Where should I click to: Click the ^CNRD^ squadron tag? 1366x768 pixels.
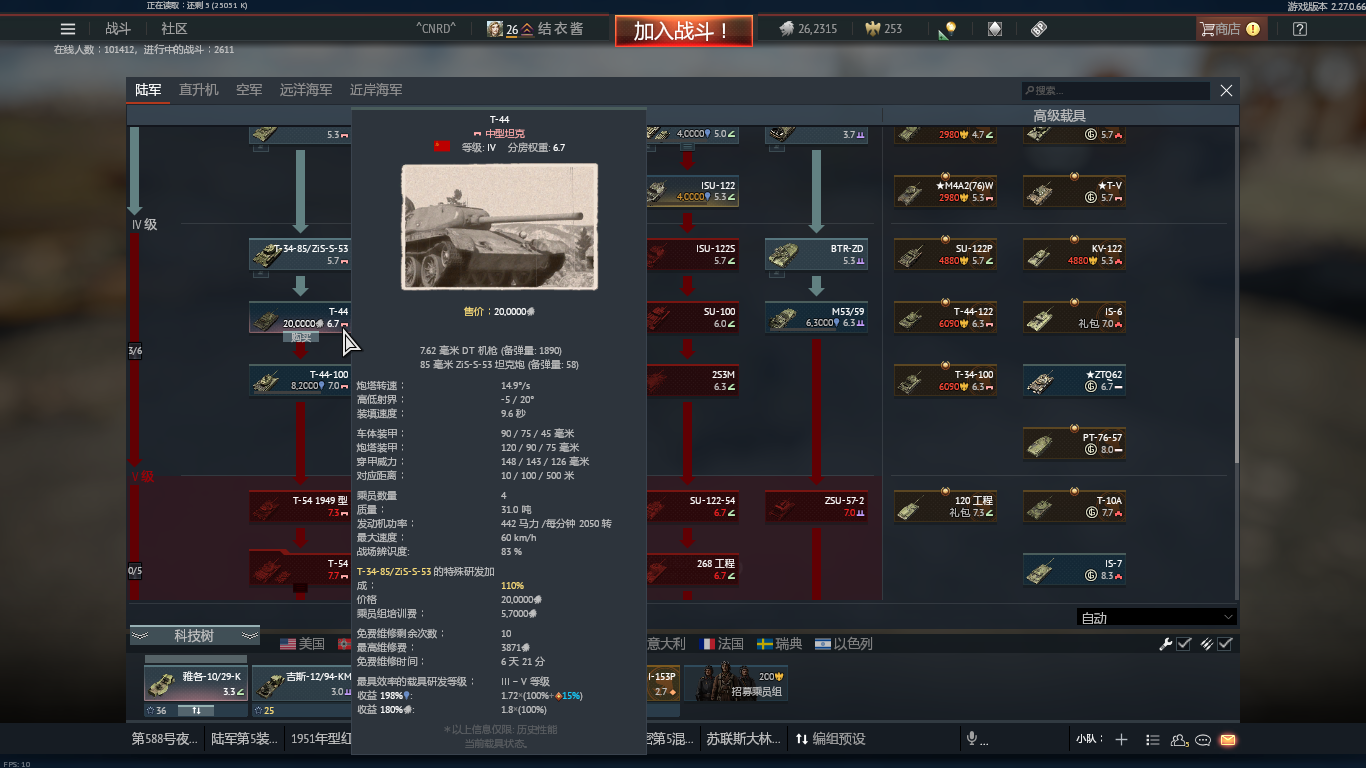coord(434,29)
